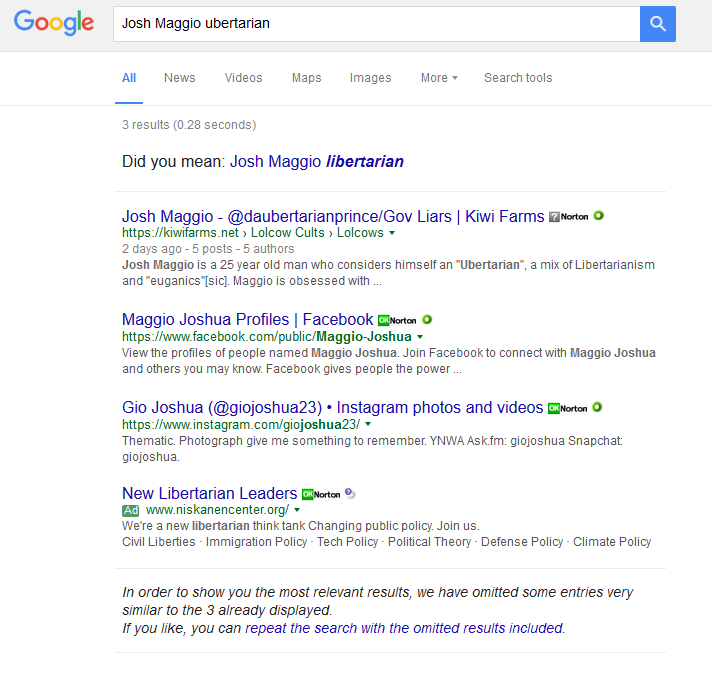
Task: Switch to the Videos tab
Action: click(243, 78)
